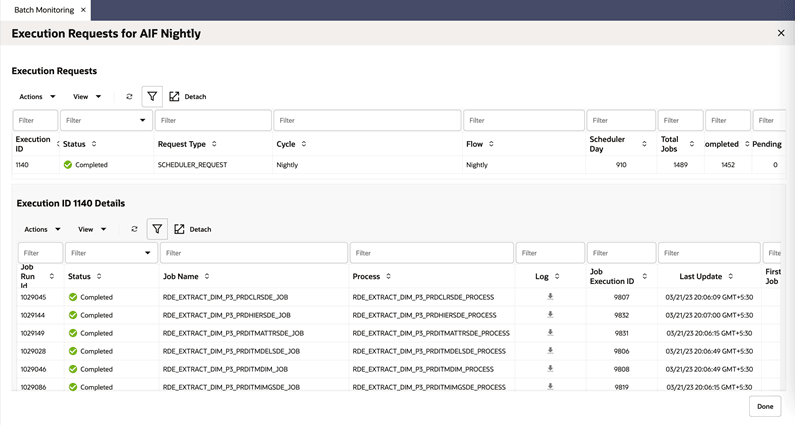Download log for PRDITMDELSDE_JOB row
Screen dimensions: 795x425
click(x=550, y=350)
